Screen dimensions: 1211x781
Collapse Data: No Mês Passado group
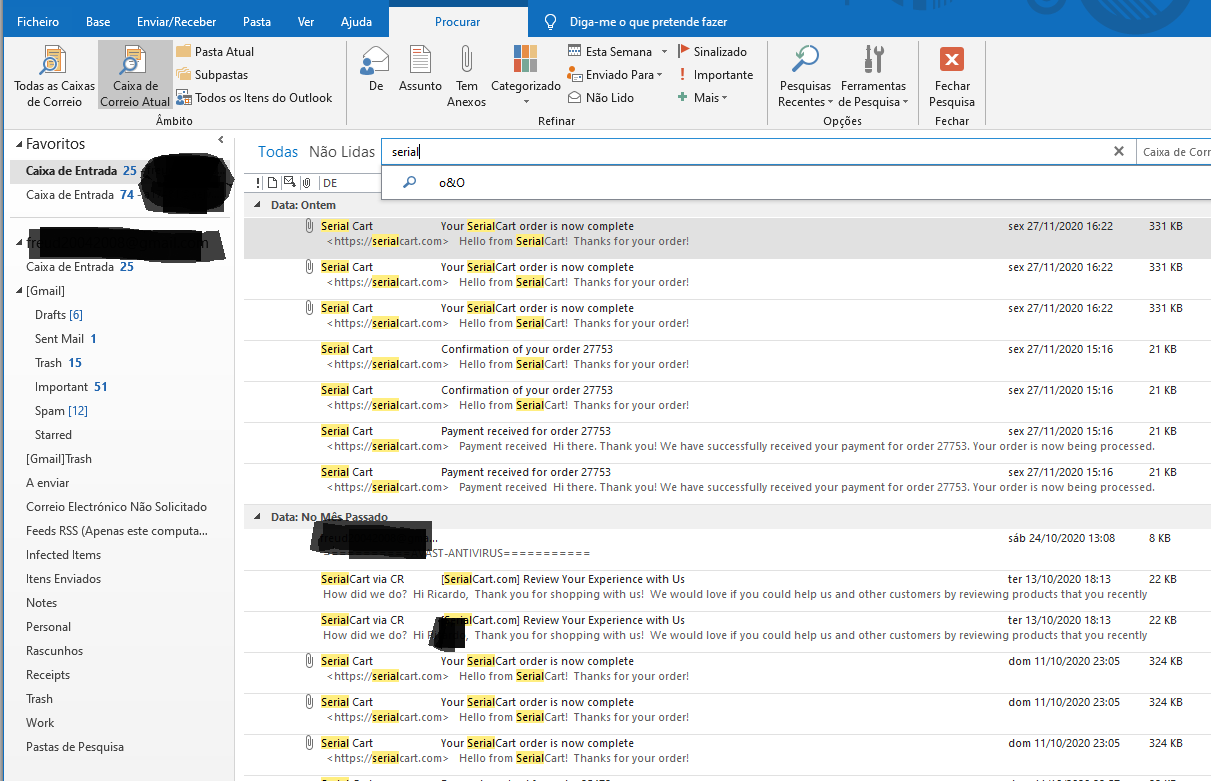[258, 518]
